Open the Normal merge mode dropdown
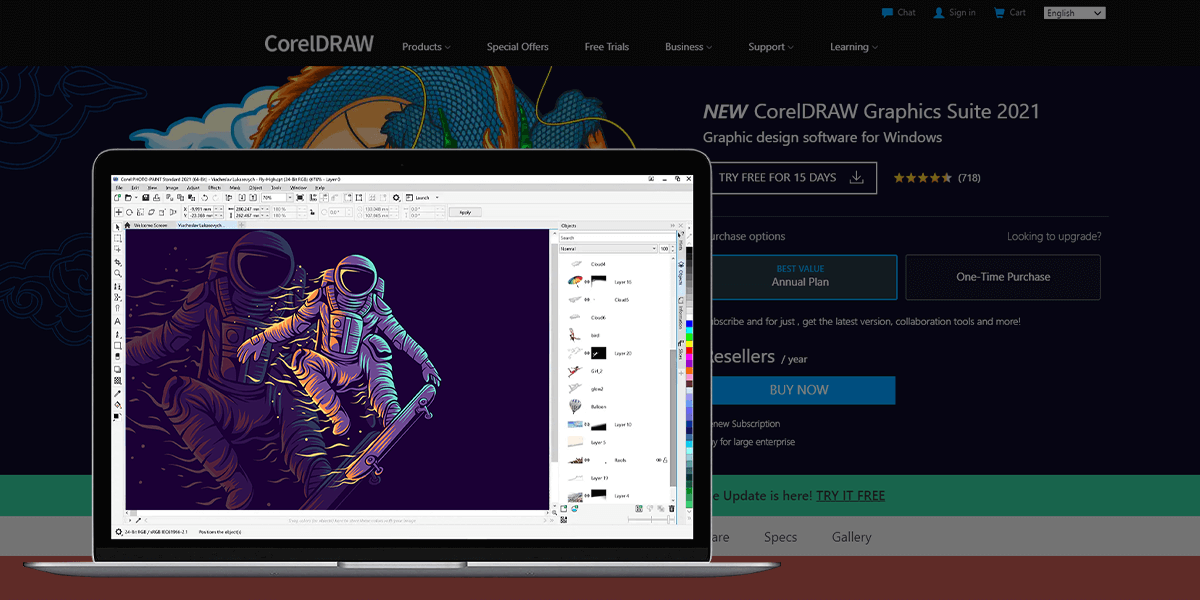The height and width of the screenshot is (600, 1200). [610, 248]
